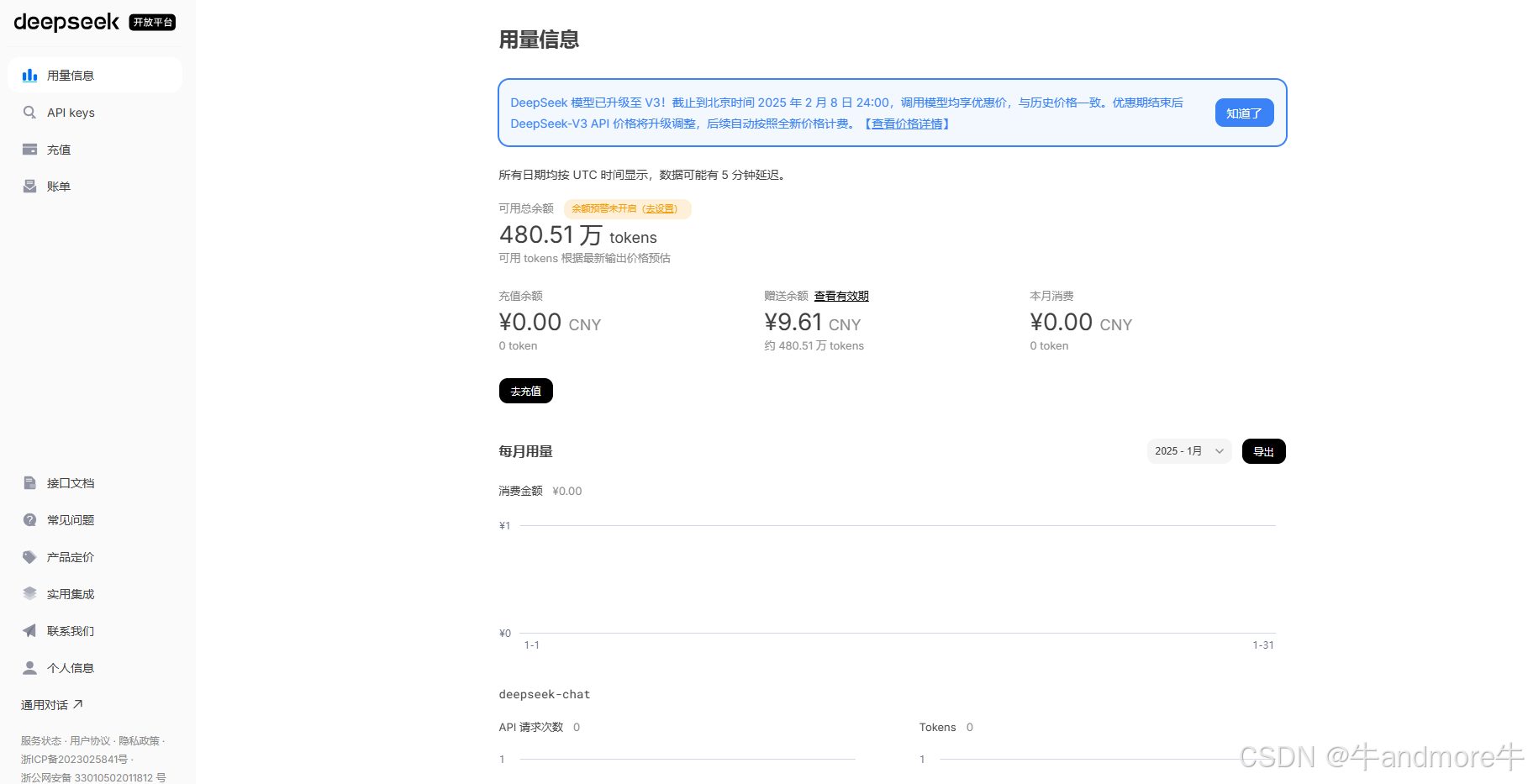Click the 消费金额 ¥0.00 label
1528x784 pixels.
coord(540,491)
